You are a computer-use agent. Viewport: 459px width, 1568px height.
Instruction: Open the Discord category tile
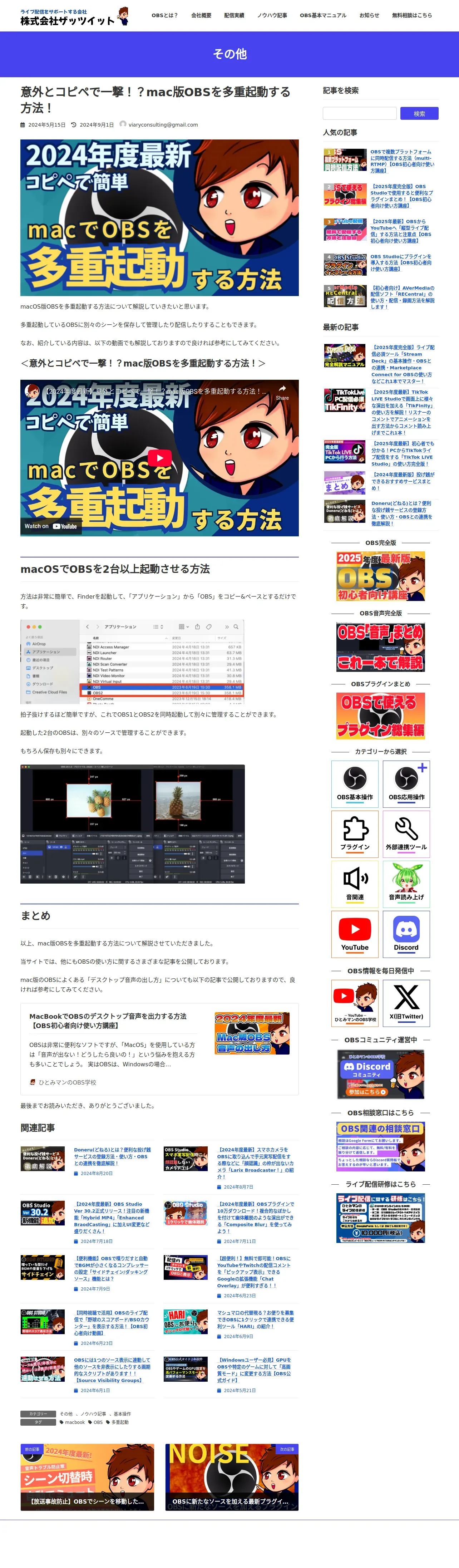406,934
